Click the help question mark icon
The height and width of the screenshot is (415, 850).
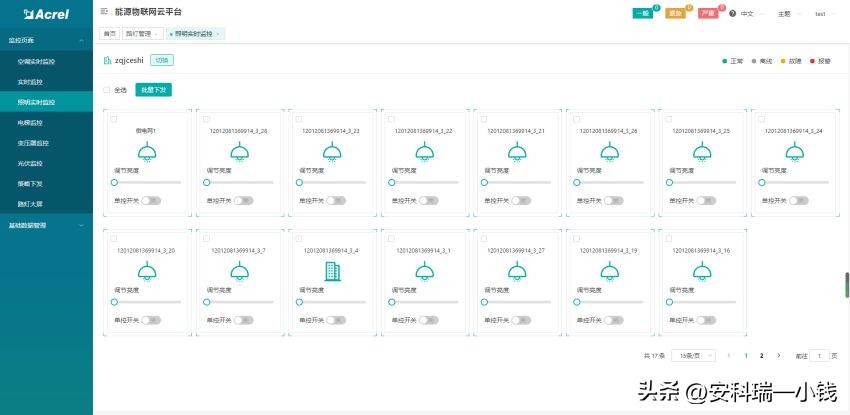(x=732, y=14)
